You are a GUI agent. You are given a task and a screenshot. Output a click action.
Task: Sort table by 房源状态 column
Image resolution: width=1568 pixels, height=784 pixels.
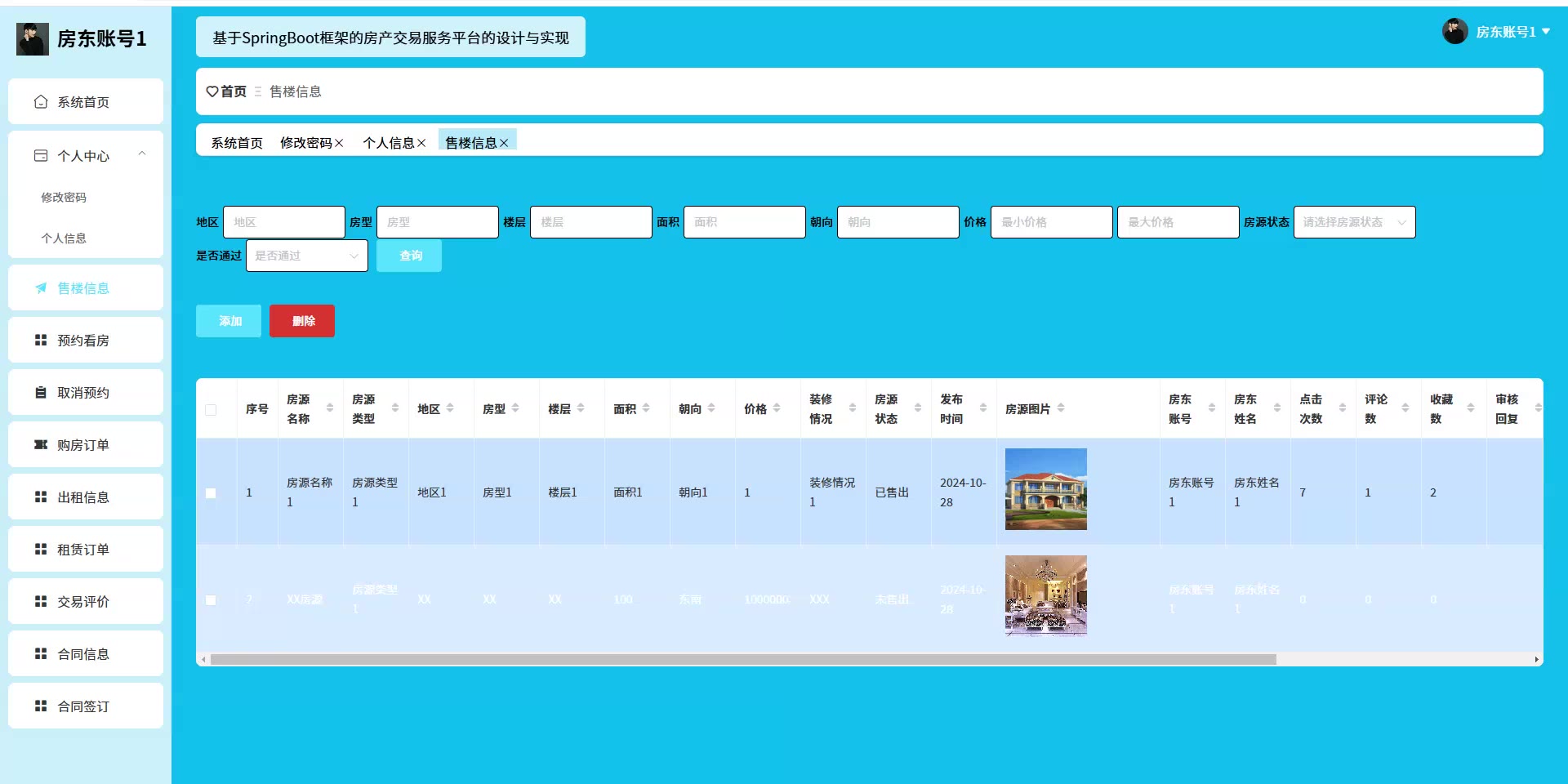[x=918, y=408]
